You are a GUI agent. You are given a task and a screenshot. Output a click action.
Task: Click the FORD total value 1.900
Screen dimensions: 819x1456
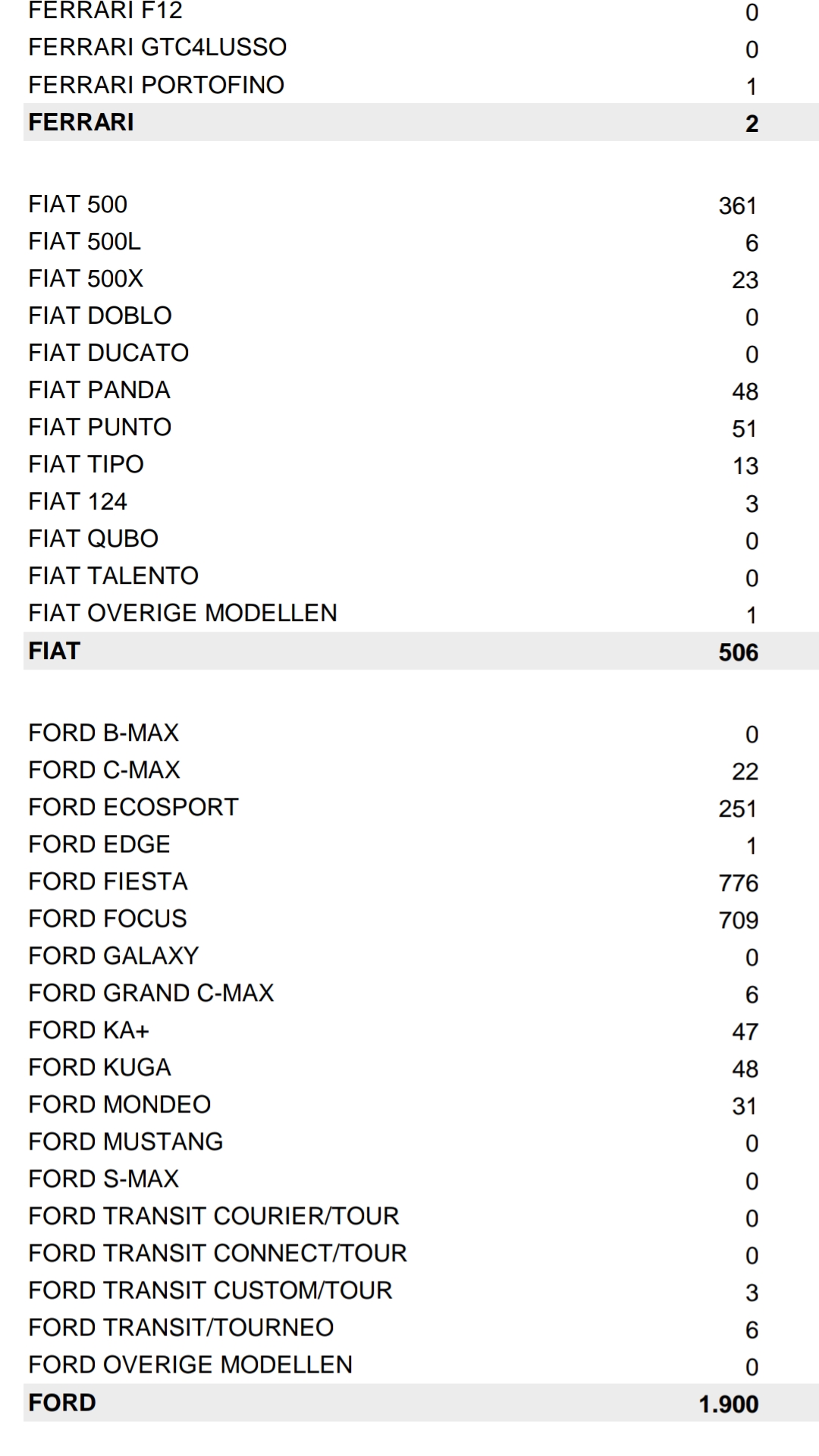click(728, 1404)
